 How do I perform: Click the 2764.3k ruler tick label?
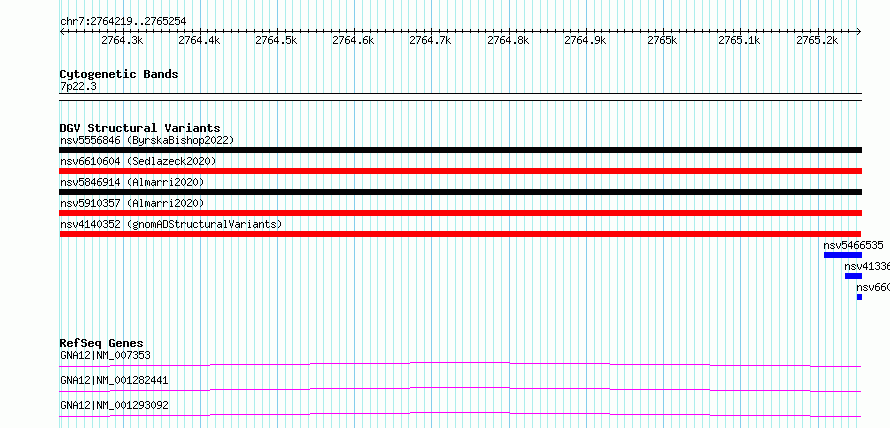[122, 40]
